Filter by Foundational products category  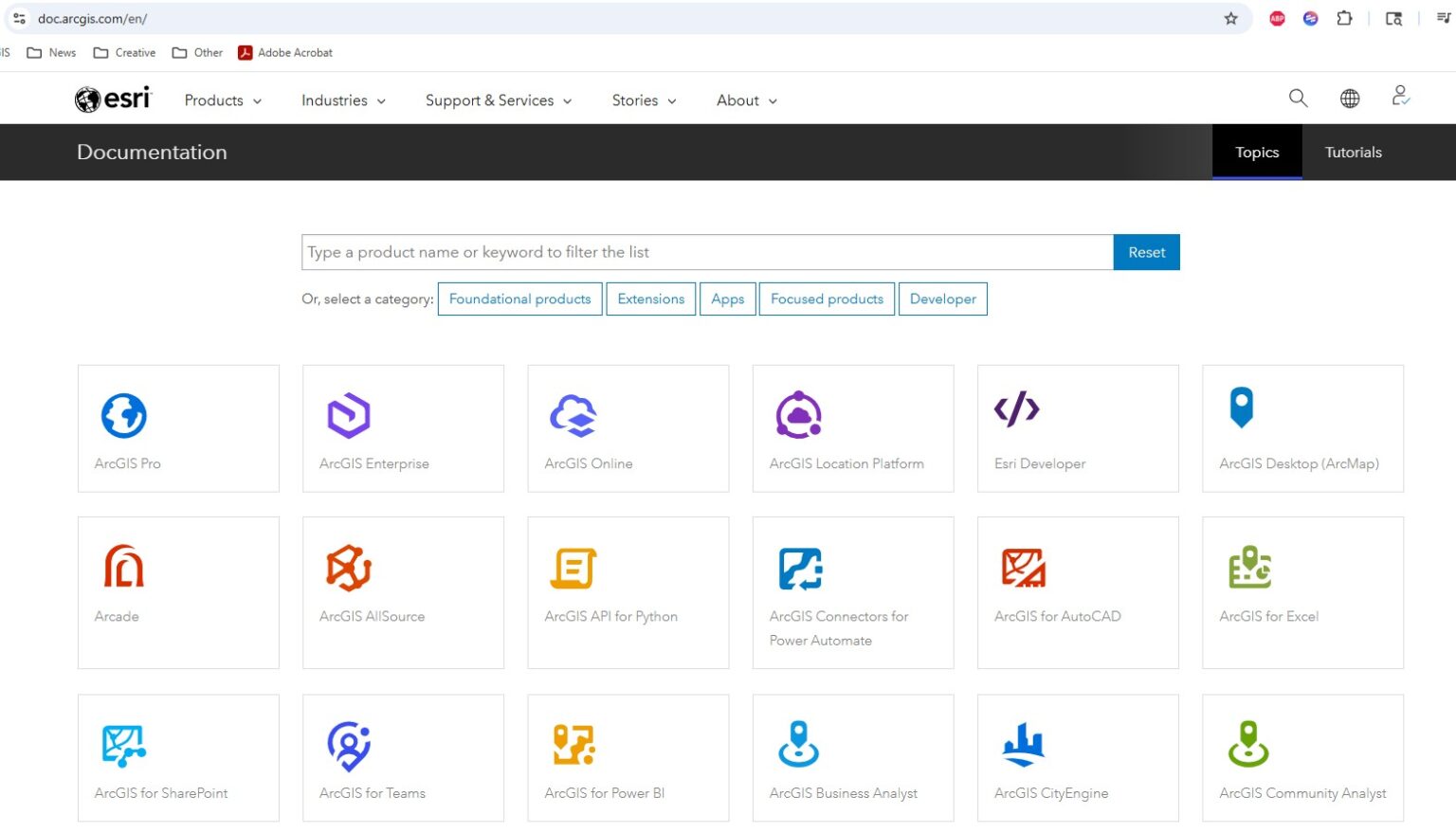[x=519, y=299]
